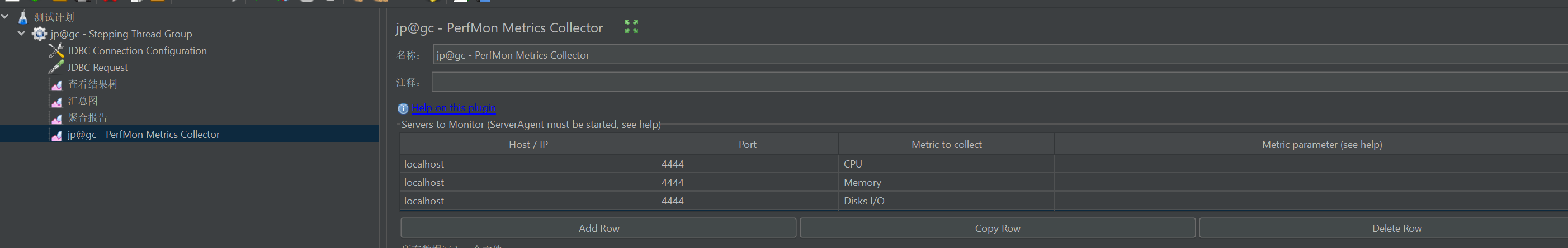Select PerfMon Metrics Collector in tree
This screenshot has width=1568, height=248.
(x=144, y=134)
